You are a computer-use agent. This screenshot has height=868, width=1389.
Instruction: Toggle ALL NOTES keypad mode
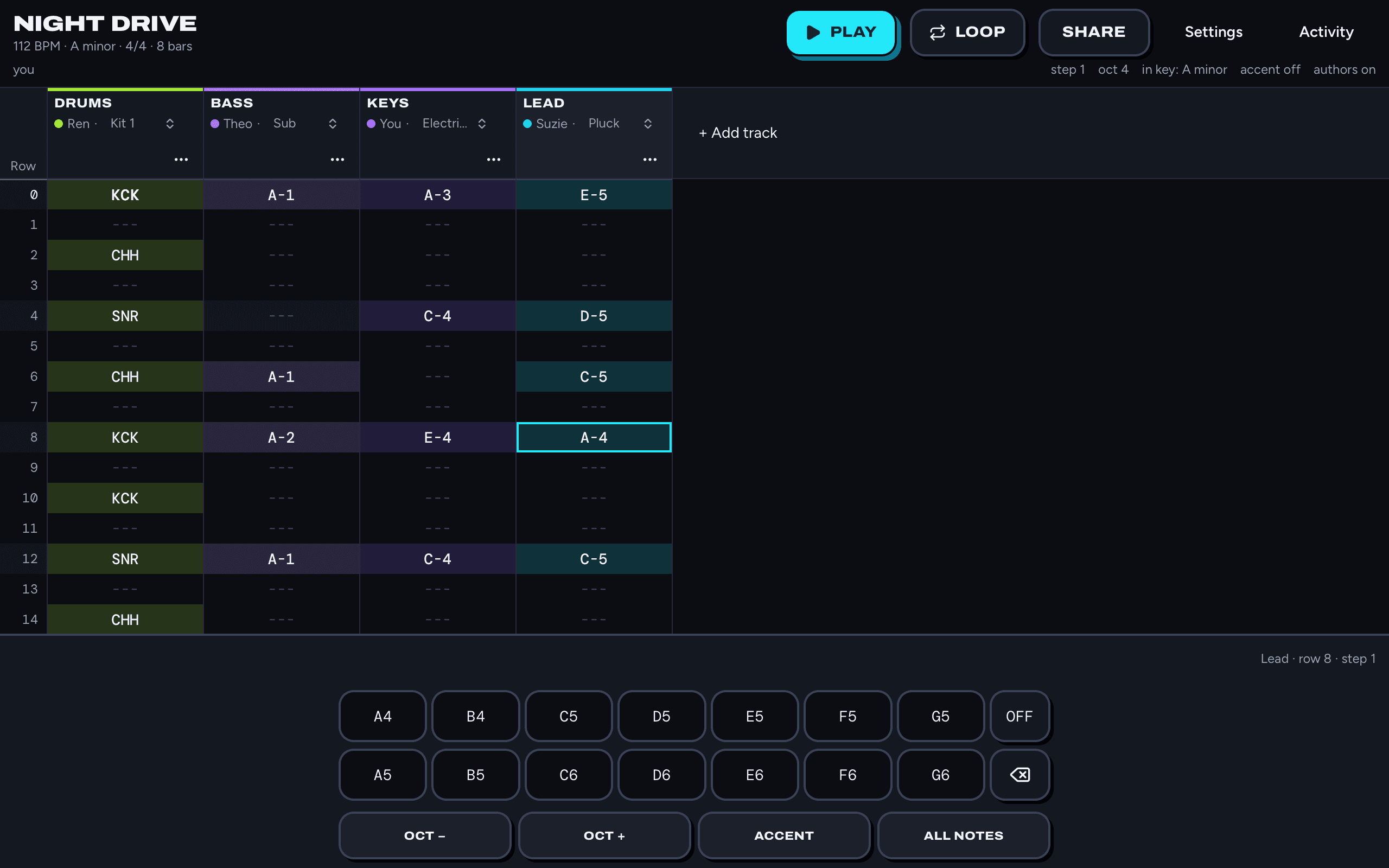click(964, 835)
